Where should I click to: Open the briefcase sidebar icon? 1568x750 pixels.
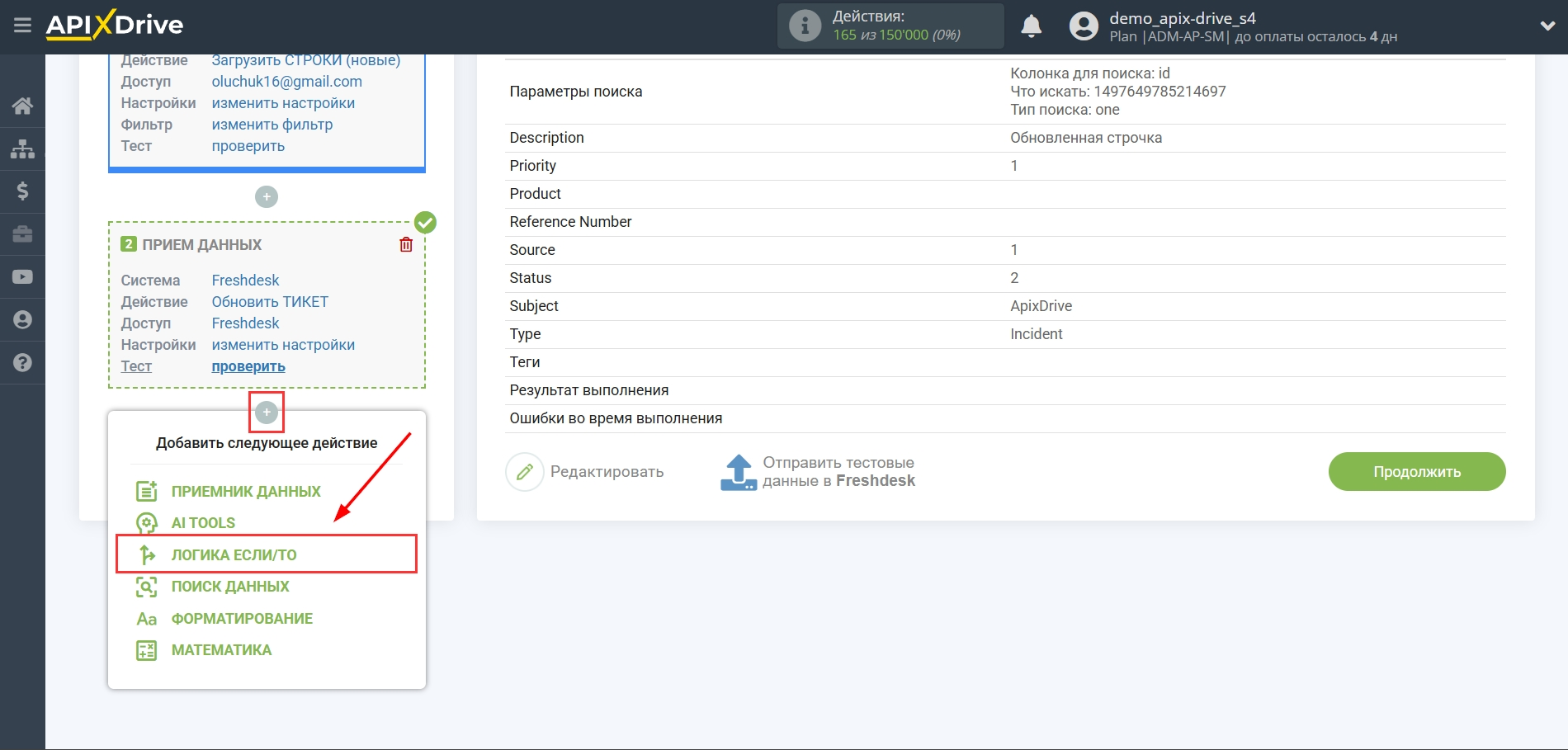click(x=22, y=234)
